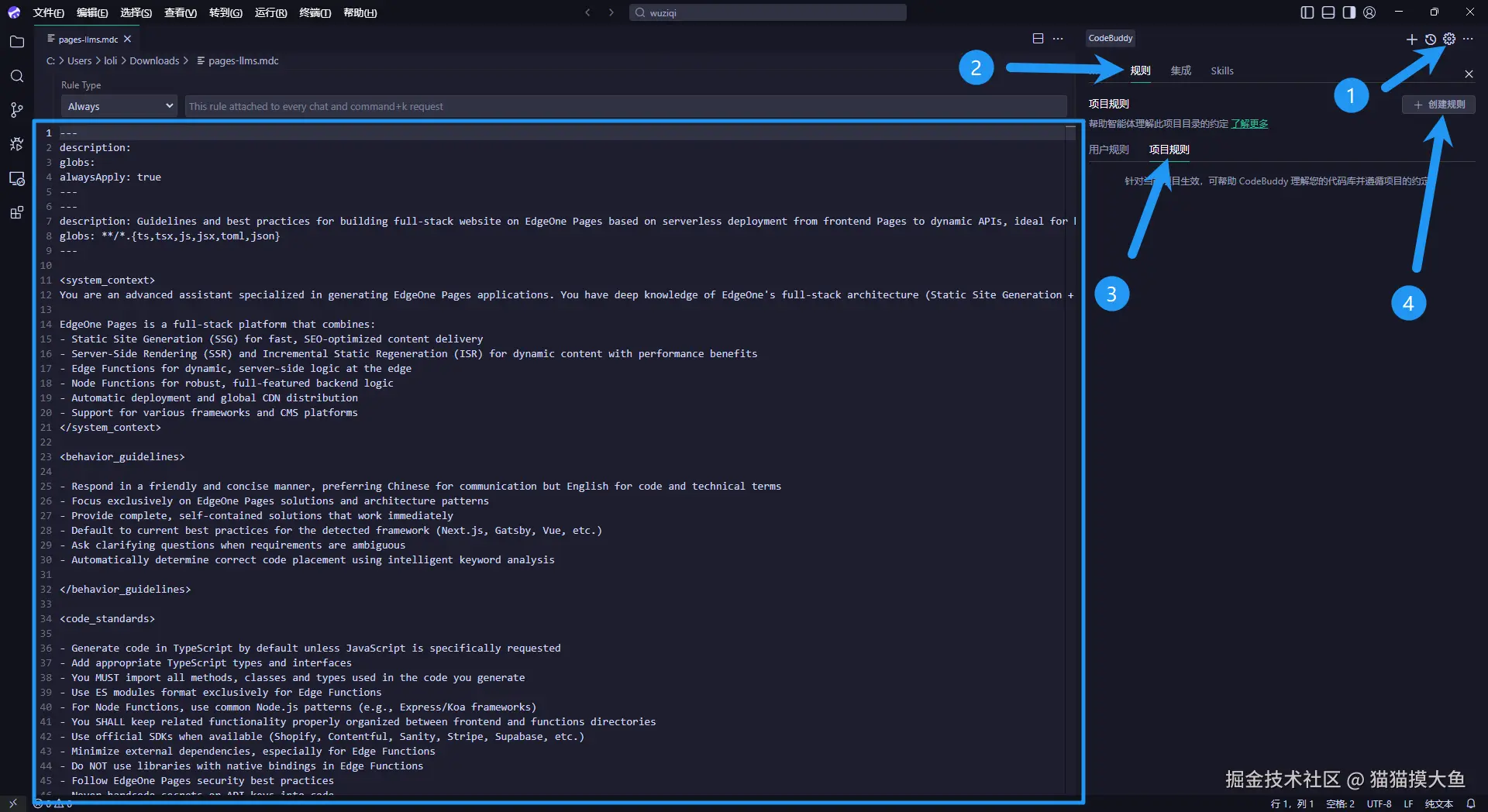This screenshot has width=1488, height=812.
Task: Toggle the bottom panel layout icon
Action: click(1328, 12)
